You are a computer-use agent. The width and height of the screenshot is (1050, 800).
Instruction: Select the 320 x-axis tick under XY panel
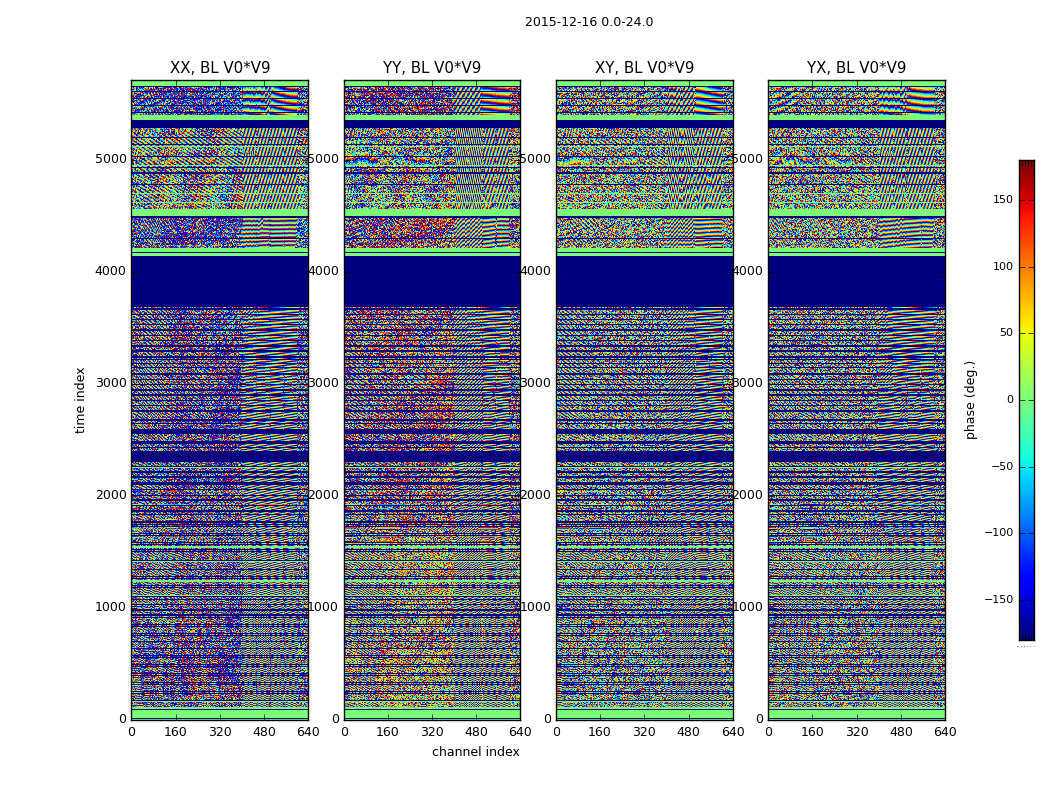tap(644, 732)
